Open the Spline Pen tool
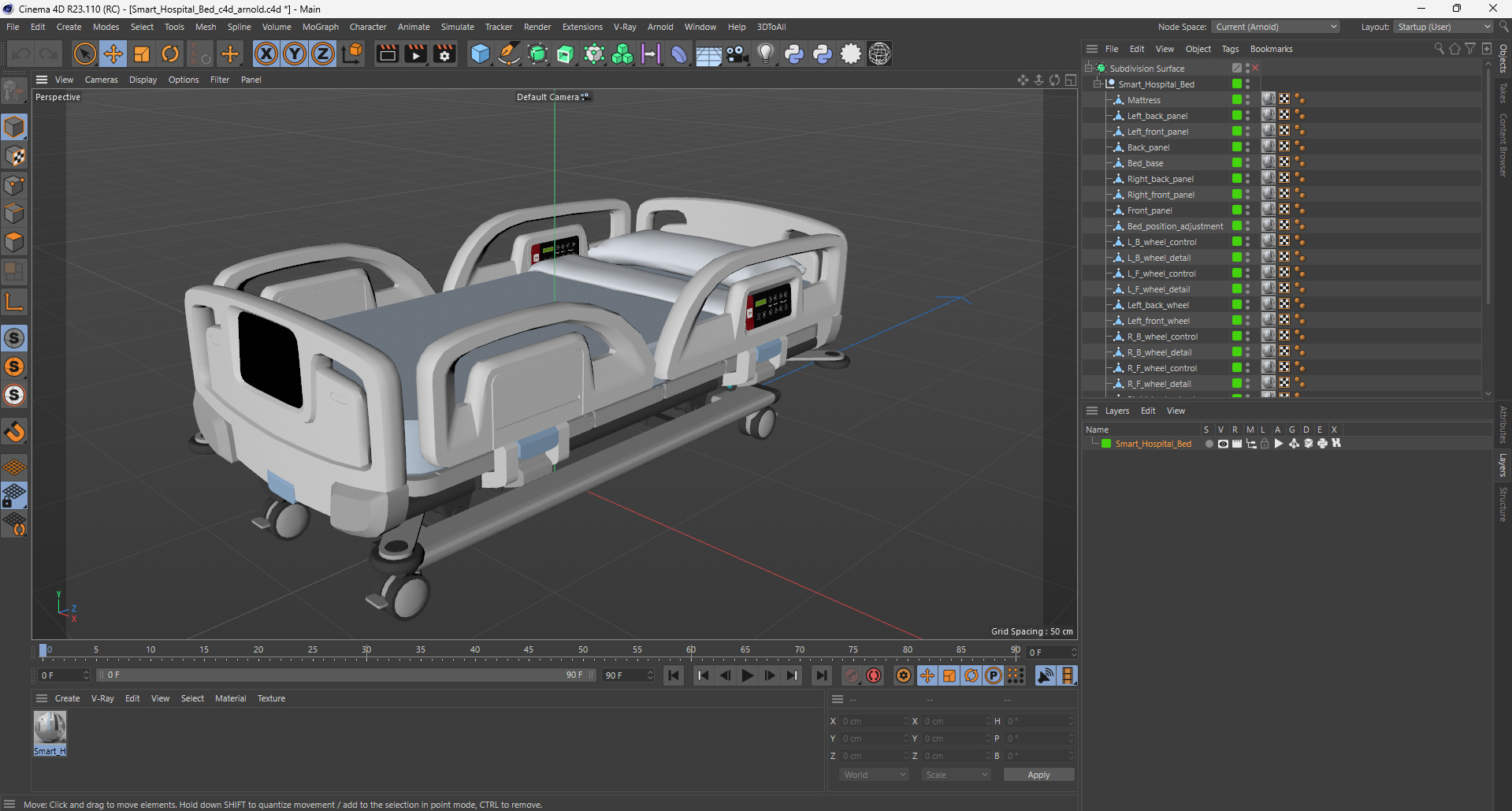The height and width of the screenshot is (811, 1512). pyautogui.click(x=509, y=54)
